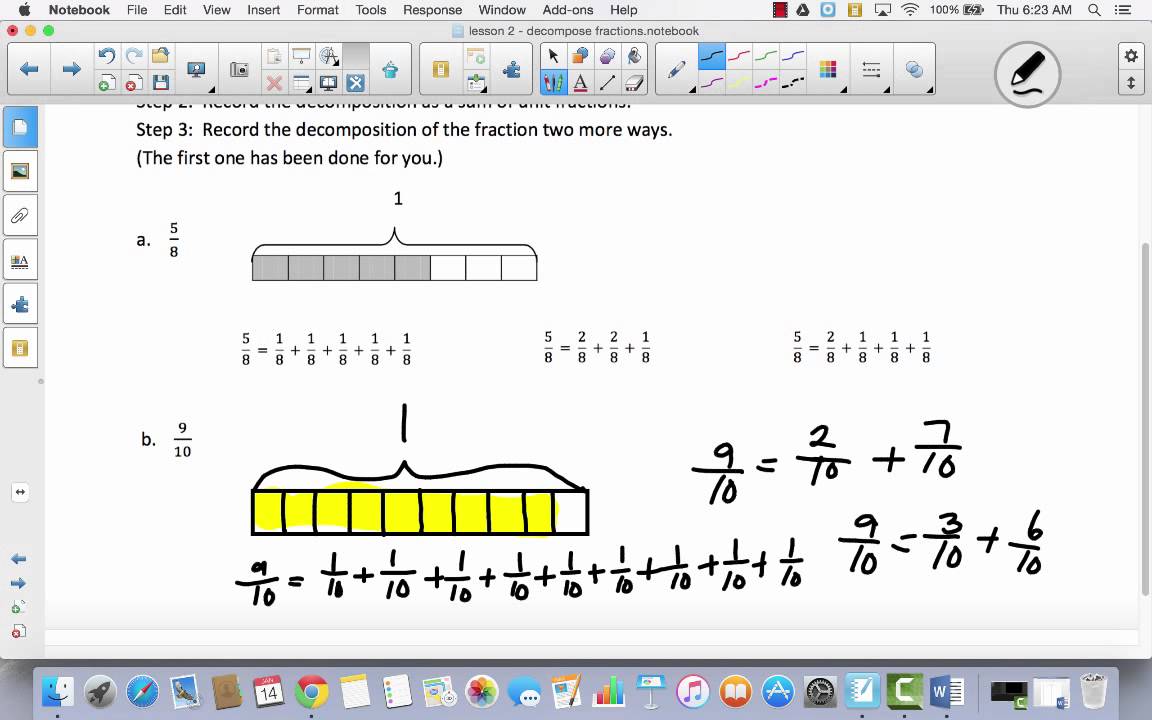The image size is (1152, 720).
Task: Go to the previous page with toolbar arrow
Action: click(x=29, y=69)
